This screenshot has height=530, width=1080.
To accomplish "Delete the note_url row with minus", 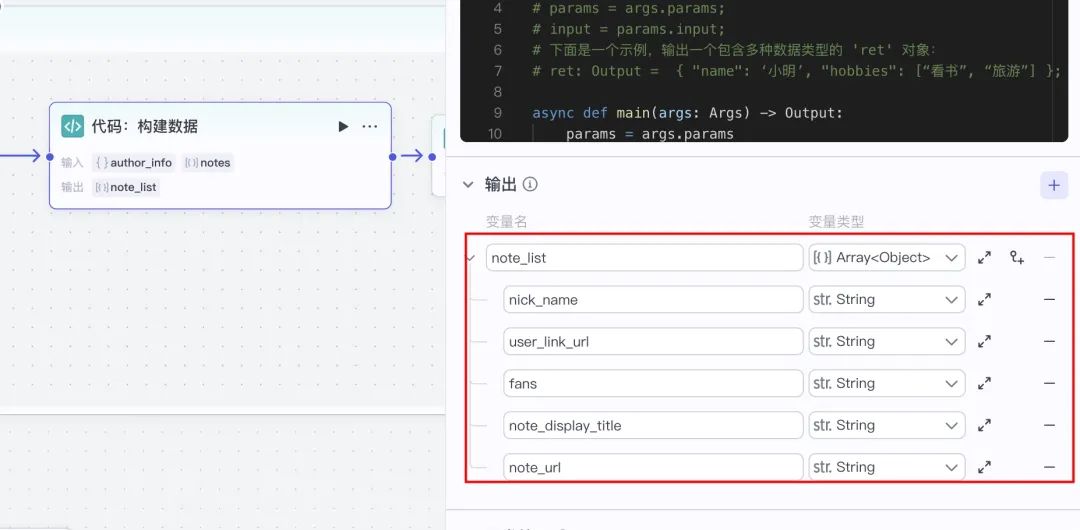I will (1049, 467).
